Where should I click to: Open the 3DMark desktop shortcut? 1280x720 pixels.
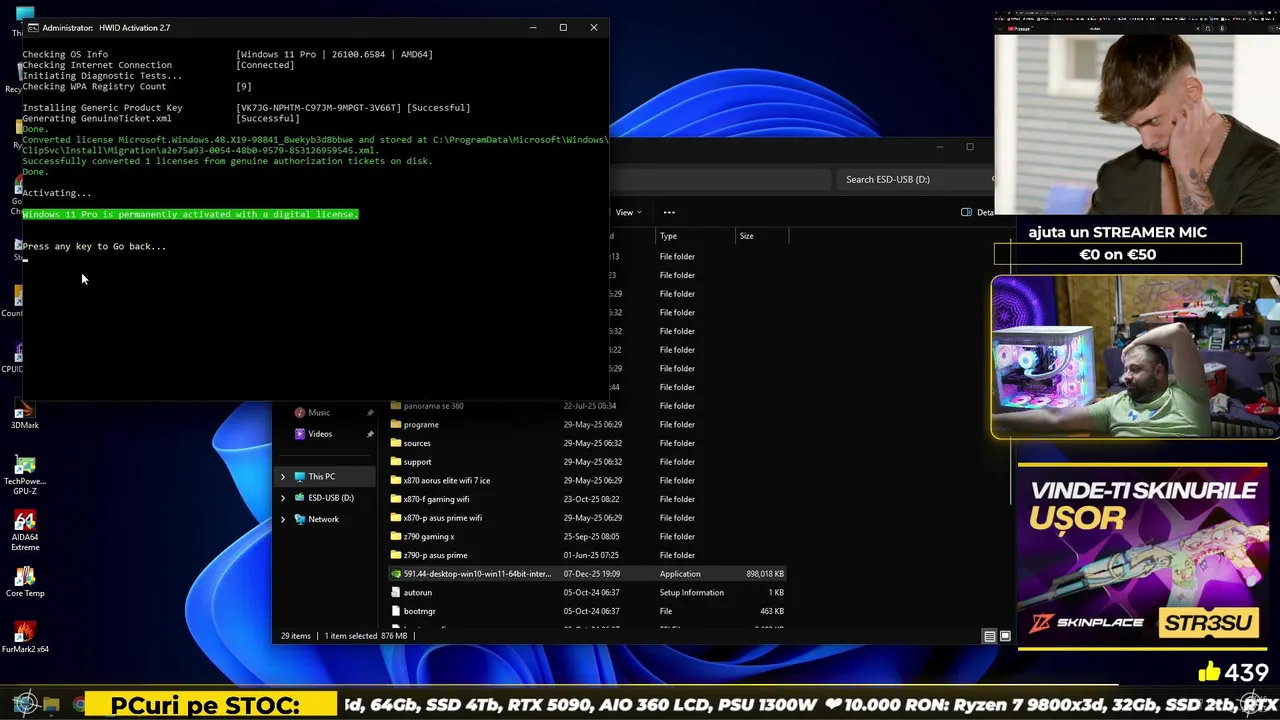pyautogui.click(x=25, y=413)
